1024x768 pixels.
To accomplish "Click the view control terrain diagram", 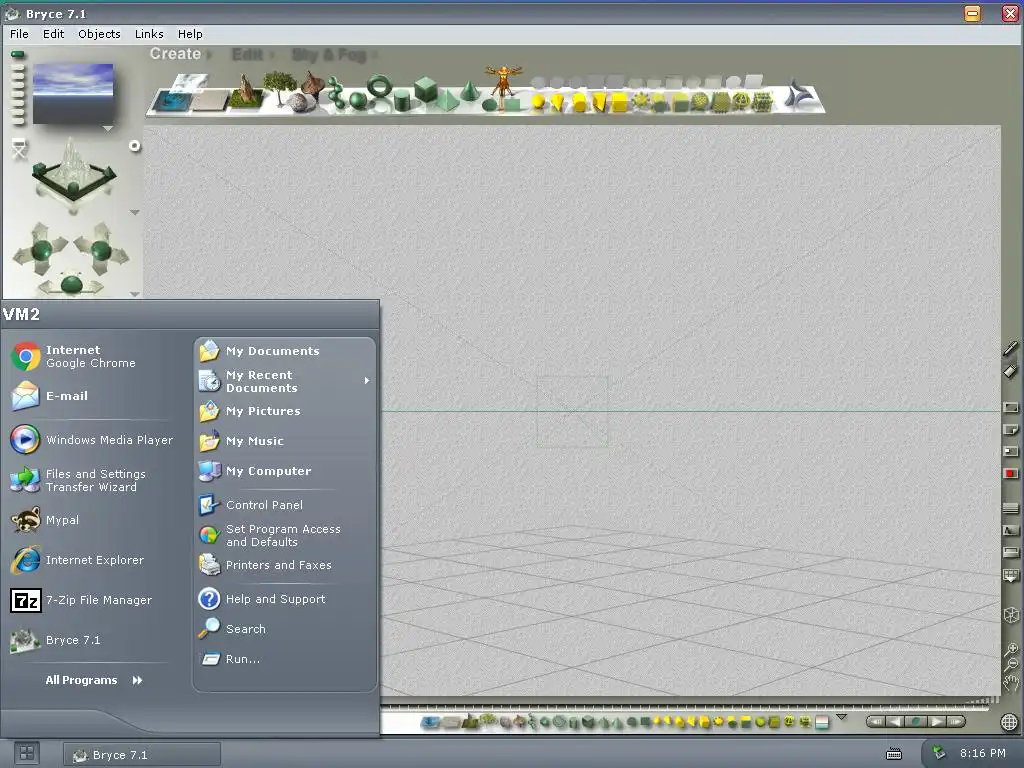I will pyautogui.click(x=73, y=174).
